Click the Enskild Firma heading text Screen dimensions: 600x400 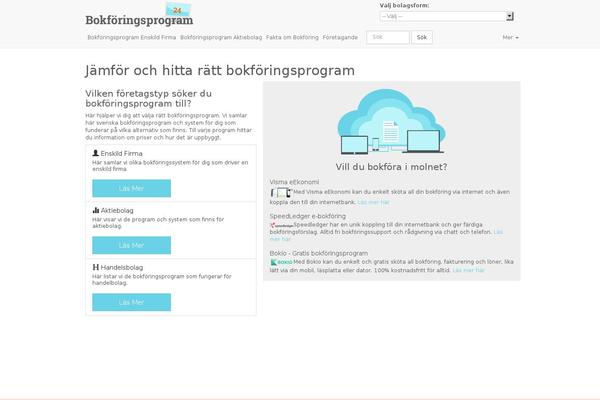coord(121,153)
